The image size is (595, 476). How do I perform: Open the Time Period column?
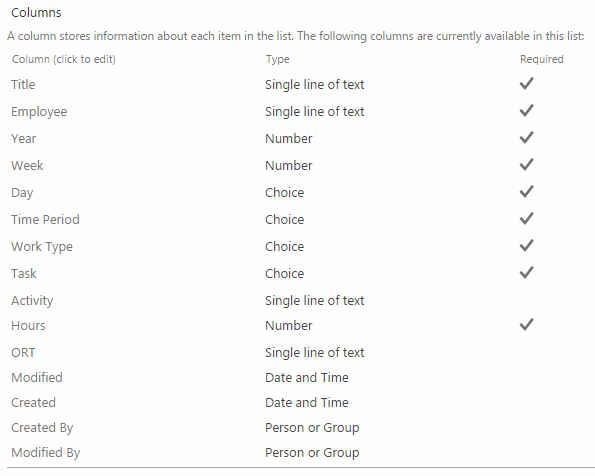coord(45,219)
